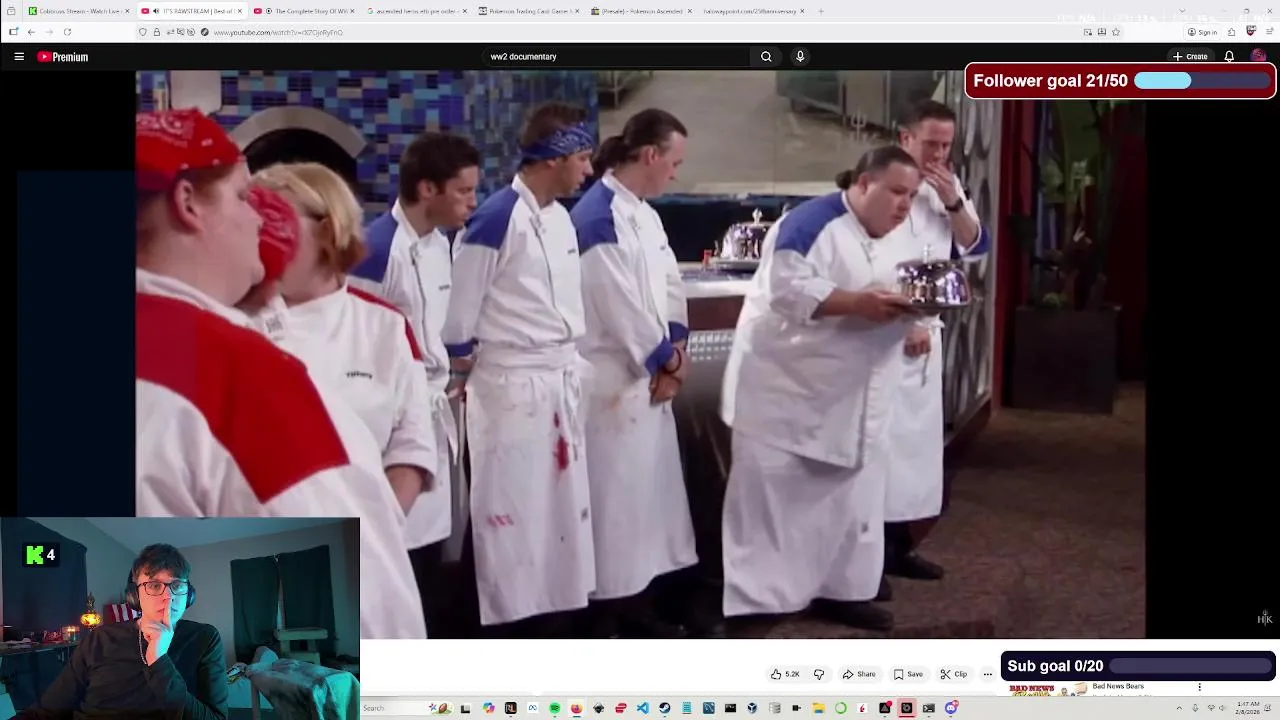Screen dimensions: 1280x720
Task: Open options menu for Bad News Bears
Action: point(1199,687)
